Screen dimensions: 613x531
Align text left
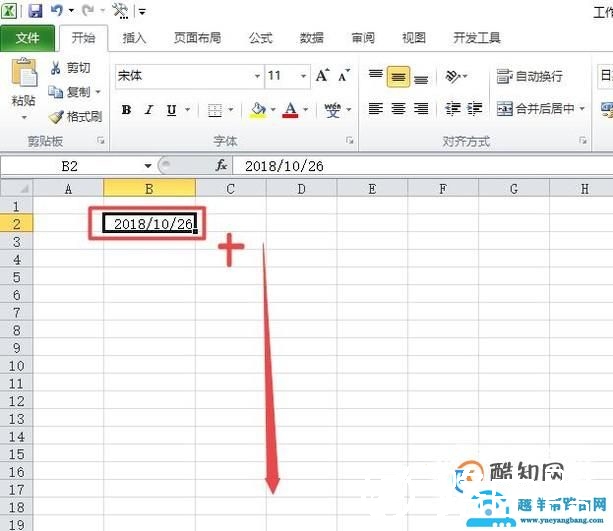pyautogui.click(x=375, y=108)
